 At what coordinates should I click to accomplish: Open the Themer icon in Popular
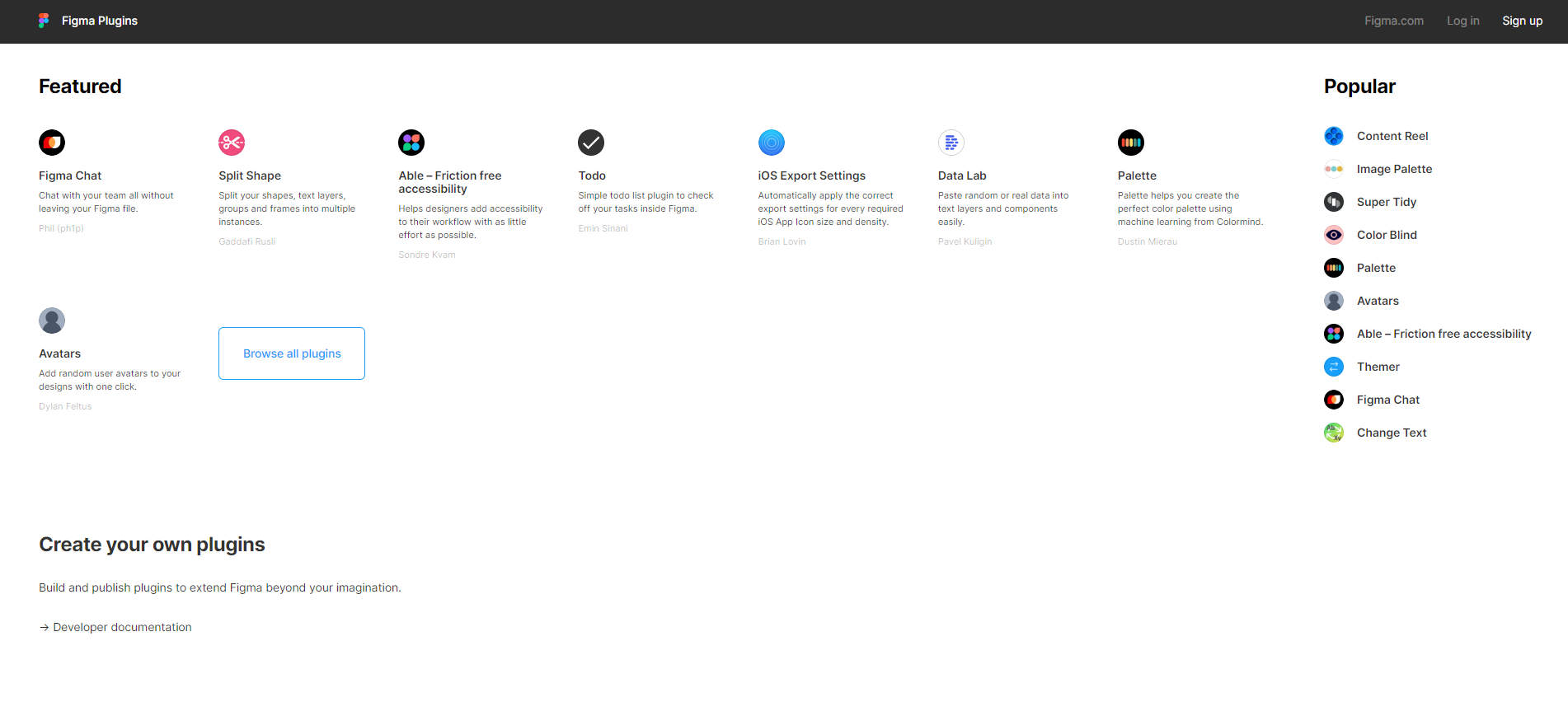[x=1333, y=367]
